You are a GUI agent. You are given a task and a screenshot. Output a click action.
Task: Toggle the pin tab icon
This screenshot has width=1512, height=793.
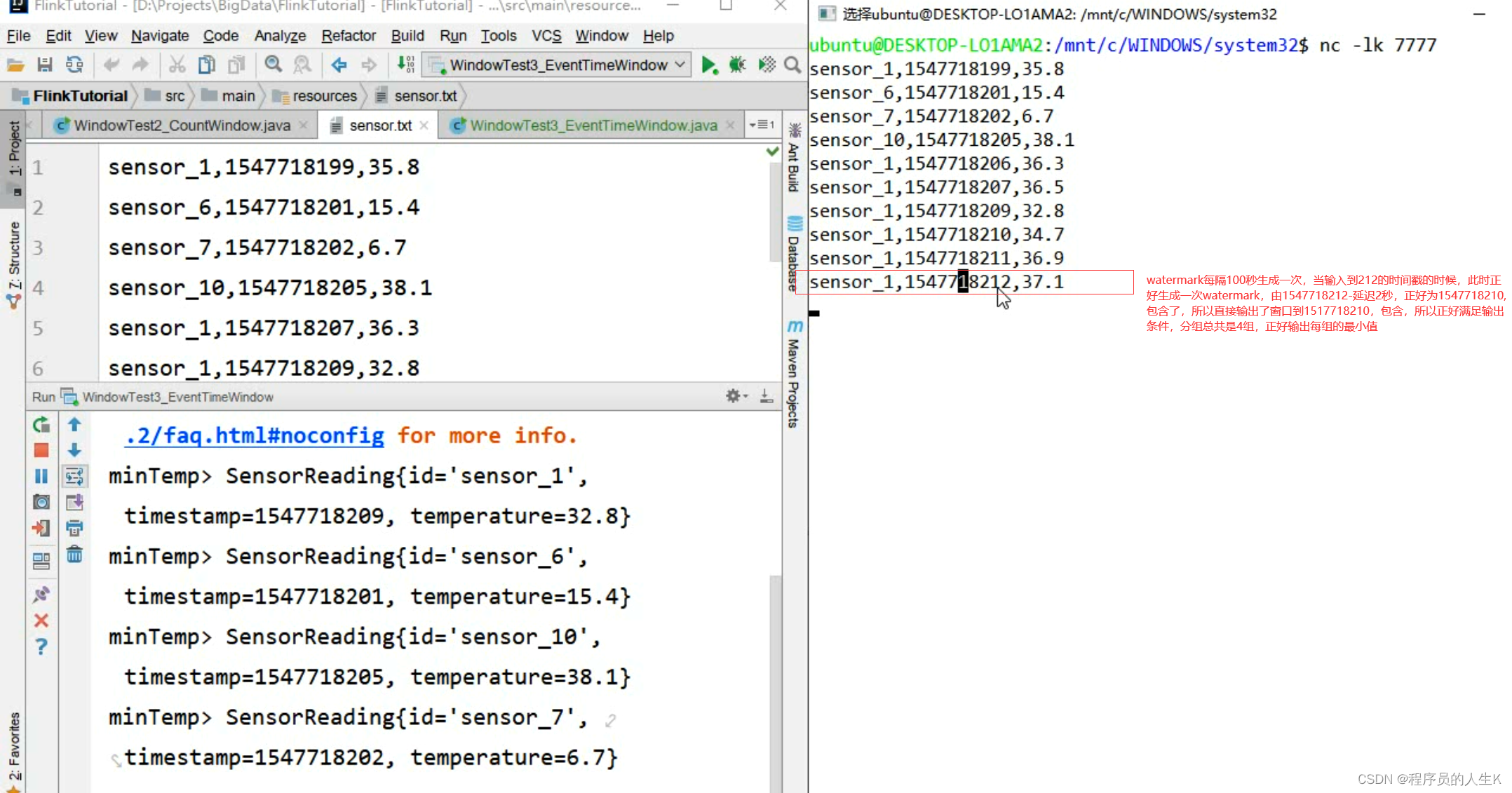pos(41,595)
